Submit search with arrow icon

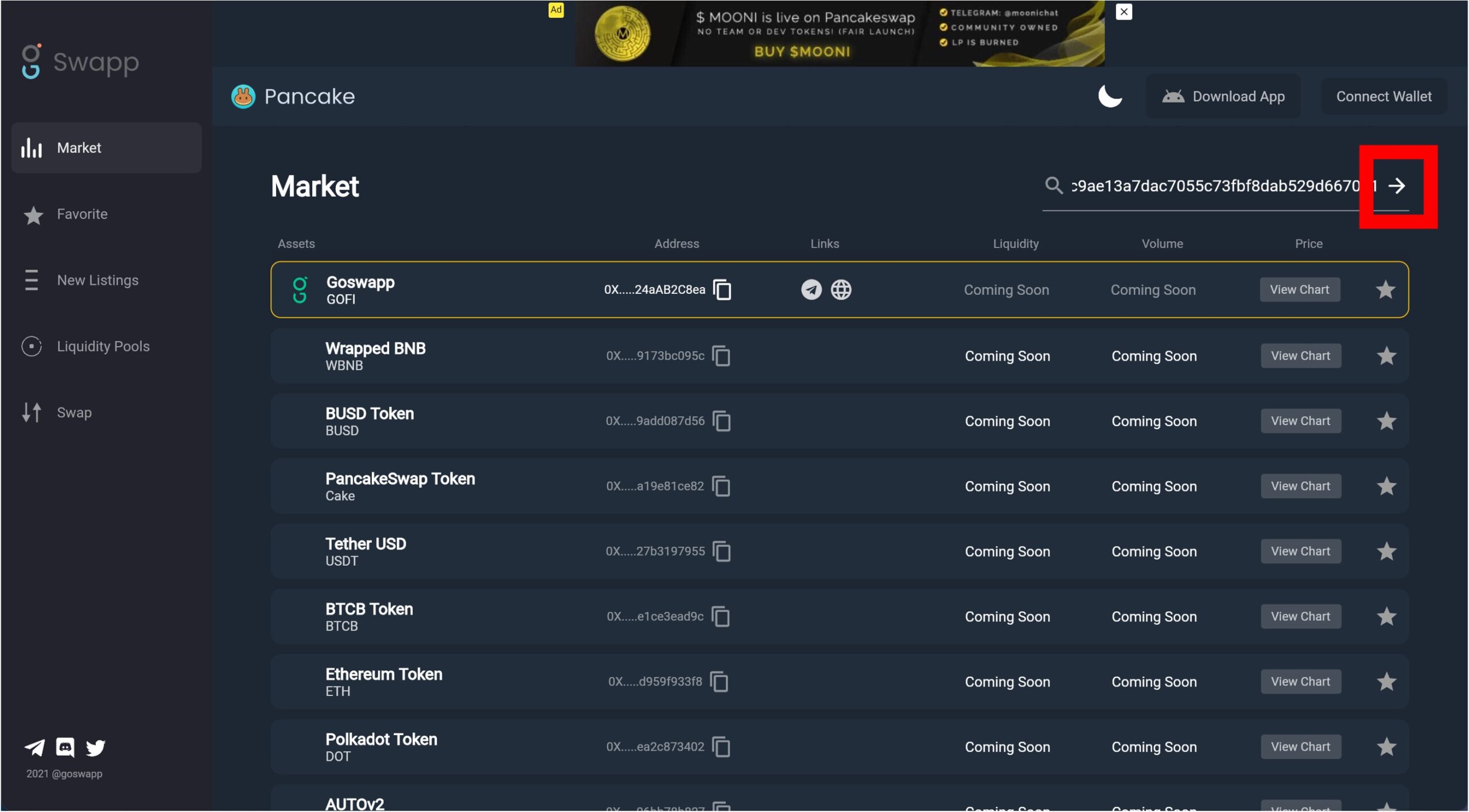point(1397,186)
